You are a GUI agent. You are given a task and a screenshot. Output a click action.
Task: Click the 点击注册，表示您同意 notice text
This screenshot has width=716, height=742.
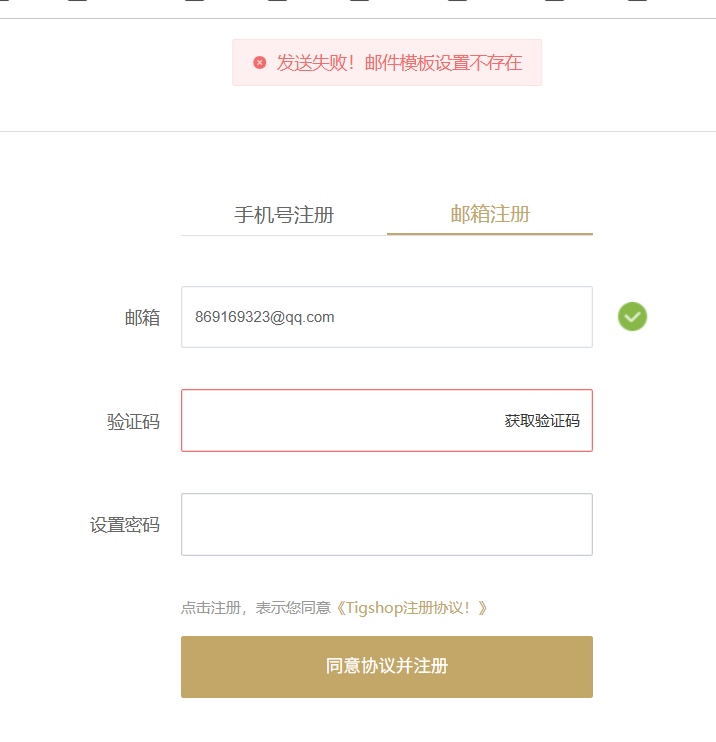[x=255, y=608]
